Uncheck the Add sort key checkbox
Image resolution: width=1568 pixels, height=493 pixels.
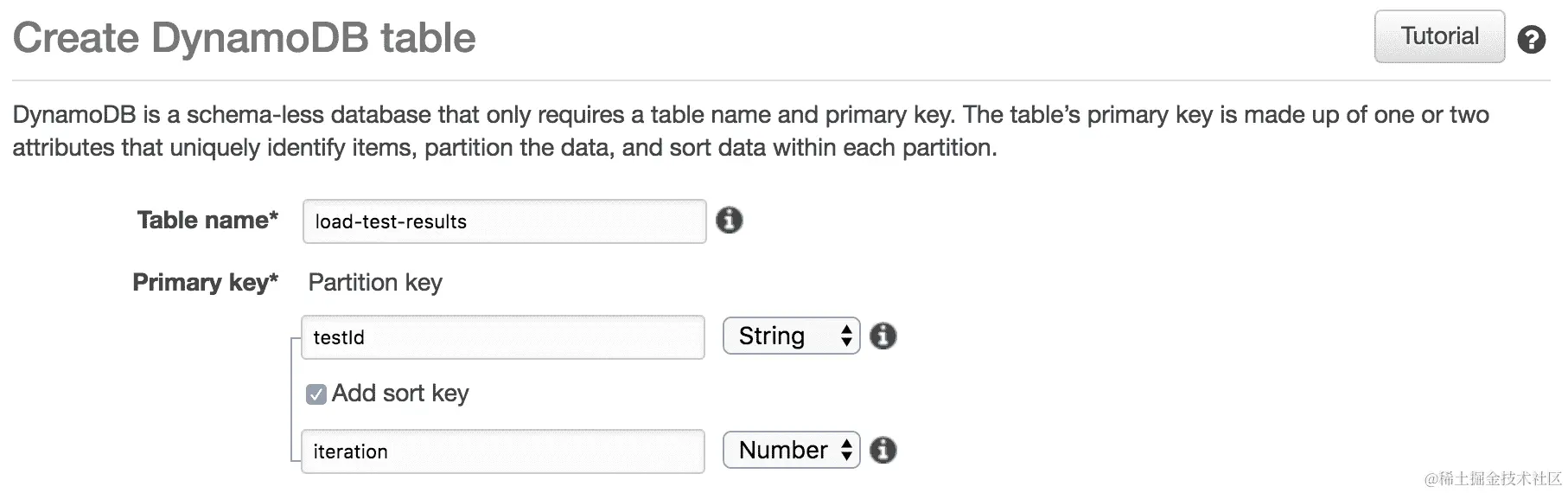tap(316, 394)
